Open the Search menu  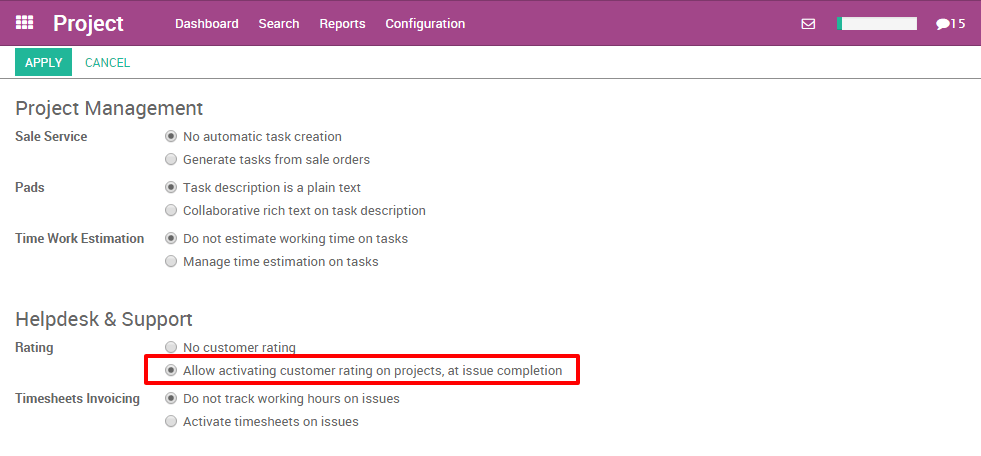coord(278,24)
